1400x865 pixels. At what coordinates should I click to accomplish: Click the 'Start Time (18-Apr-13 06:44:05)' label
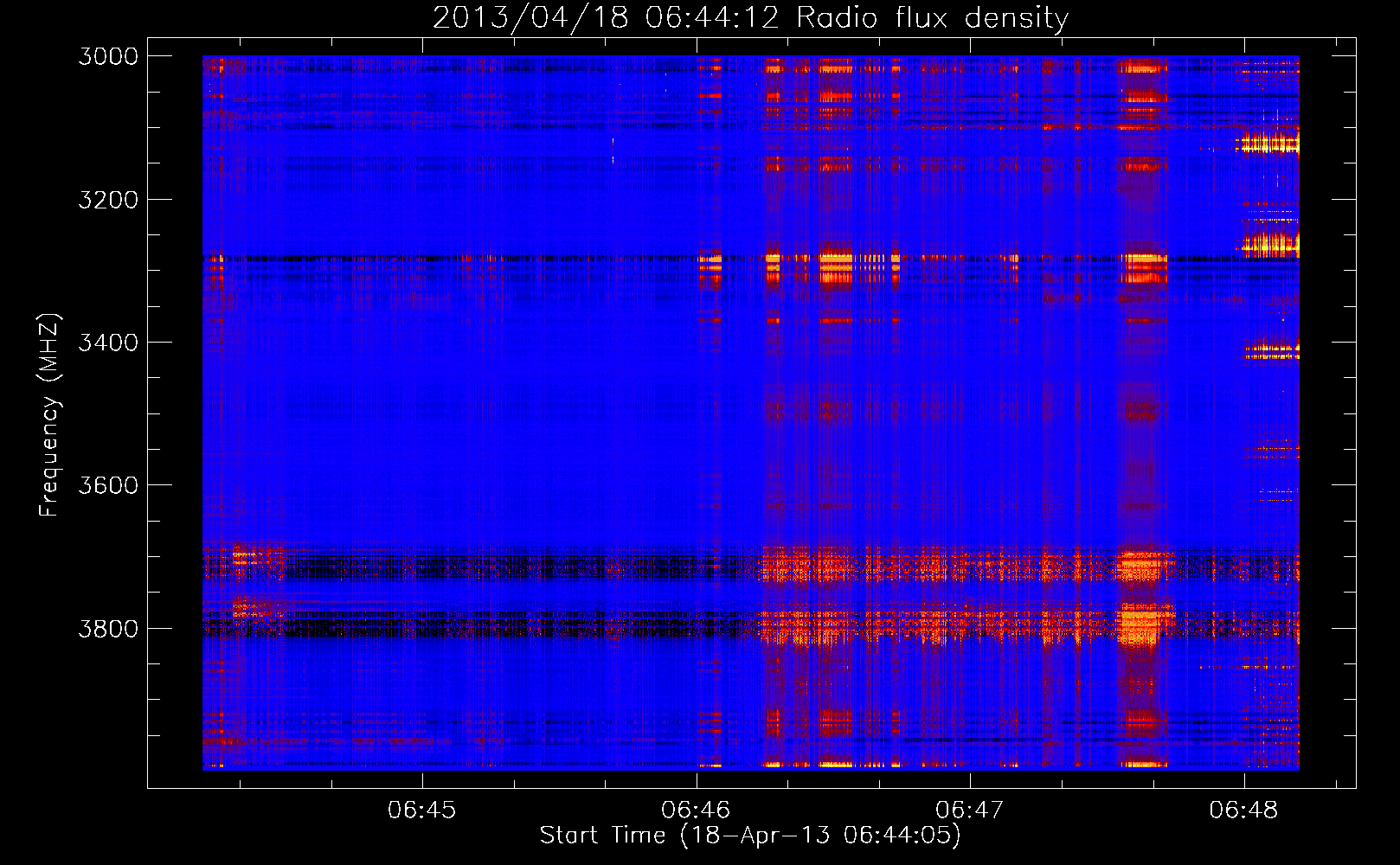[750, 836]
